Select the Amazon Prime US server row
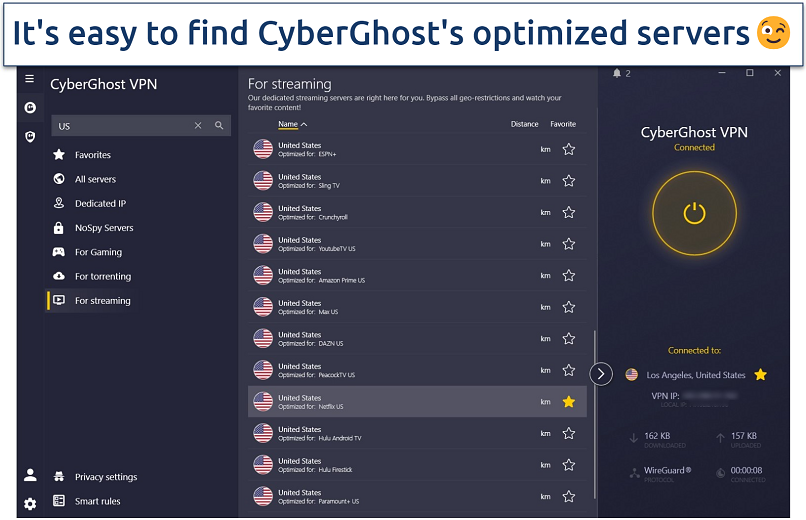The image size is (806, 520). [417, 276]
